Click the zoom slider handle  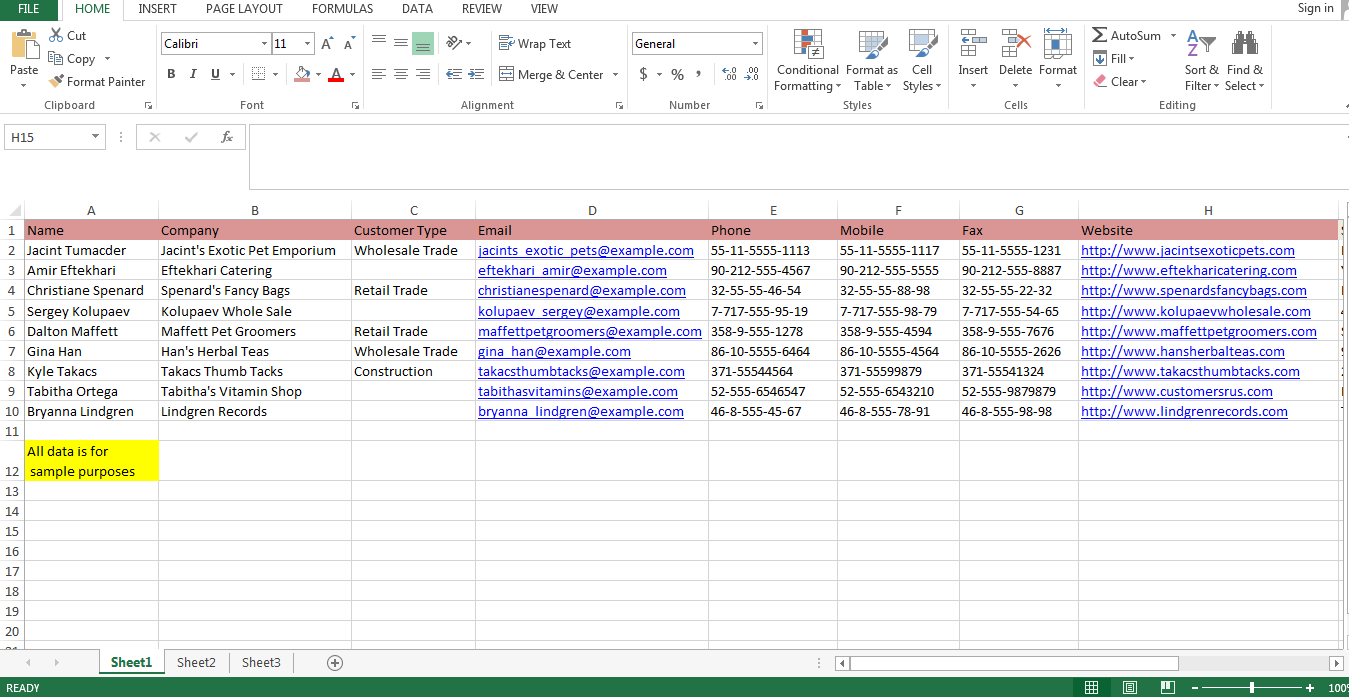(x=1252, y=688)
